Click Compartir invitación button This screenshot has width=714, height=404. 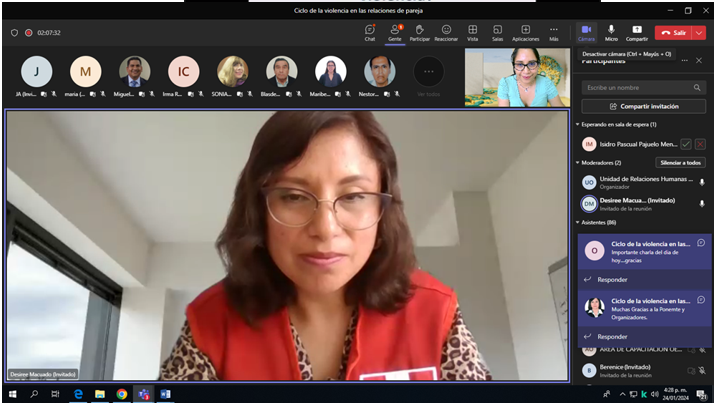click(x=644, y=107)
